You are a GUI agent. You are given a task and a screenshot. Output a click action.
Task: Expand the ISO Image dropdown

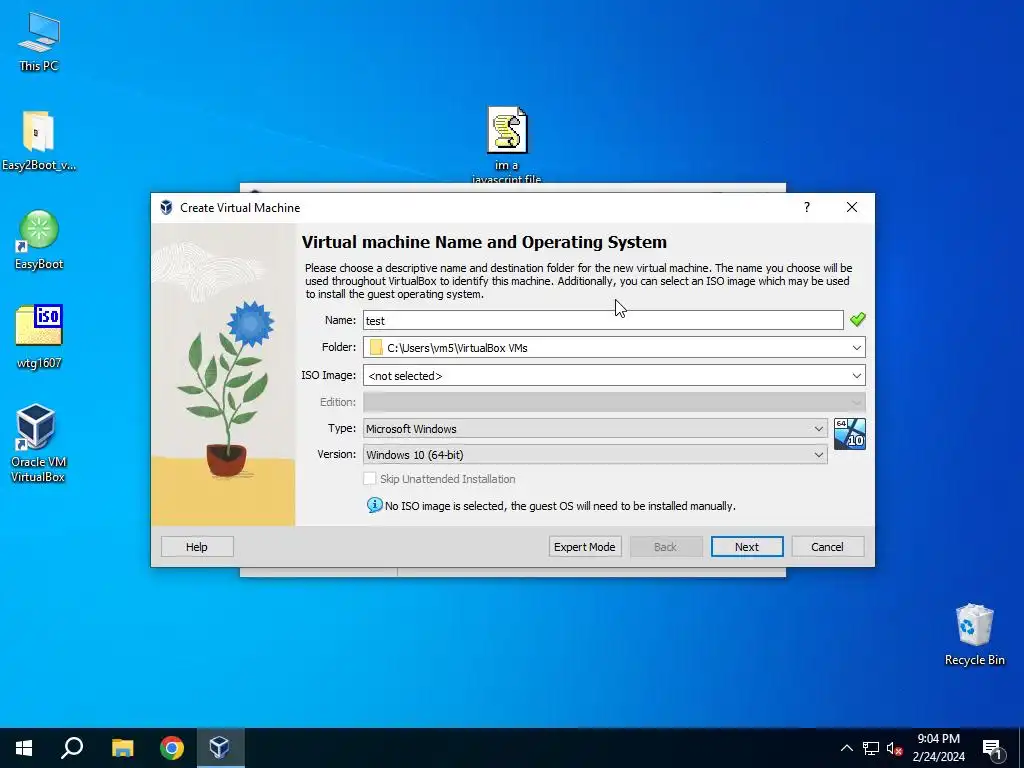[x=857, y=376]
